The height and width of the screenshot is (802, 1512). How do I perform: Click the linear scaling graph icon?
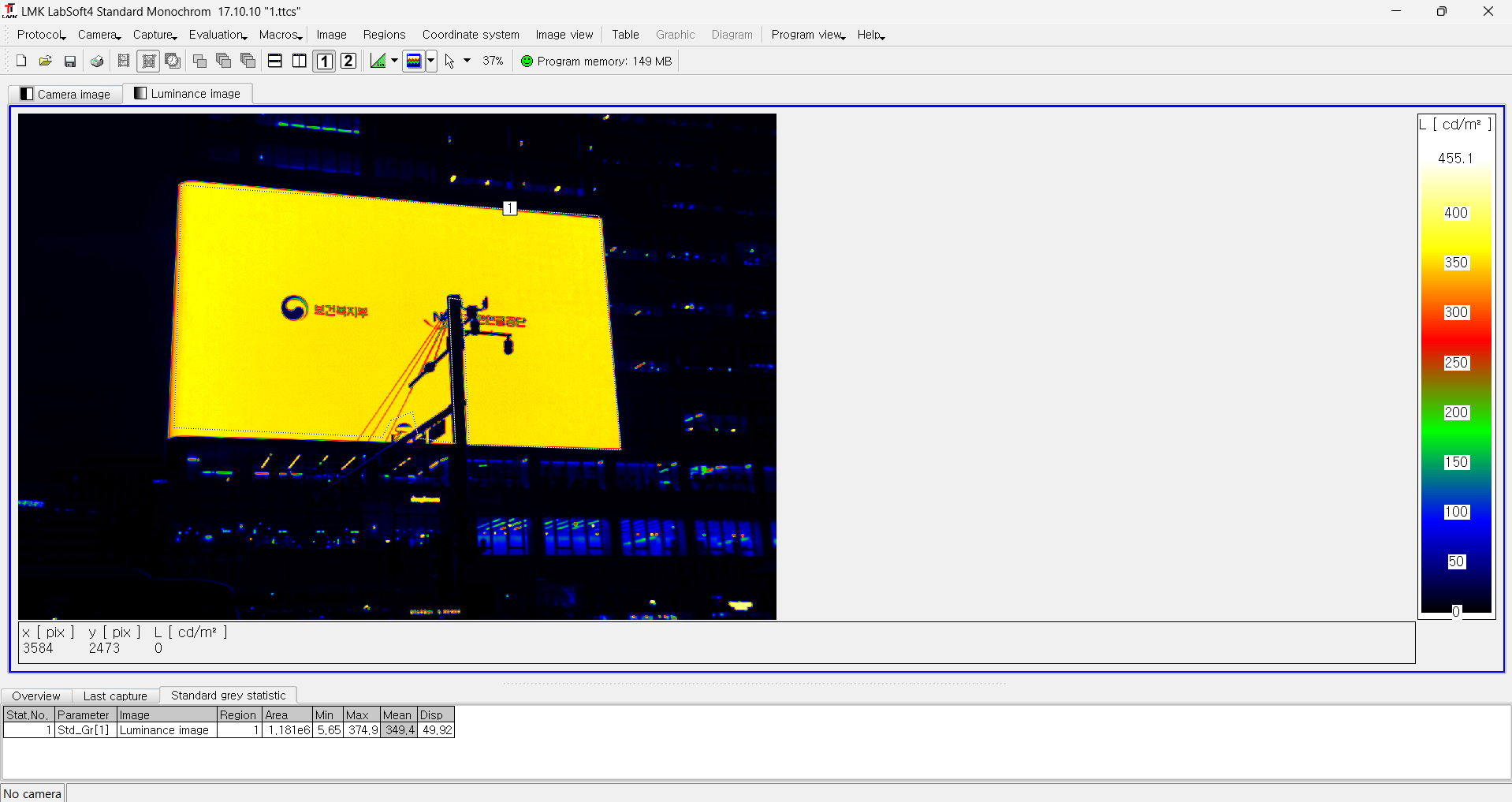coord(378,62)
